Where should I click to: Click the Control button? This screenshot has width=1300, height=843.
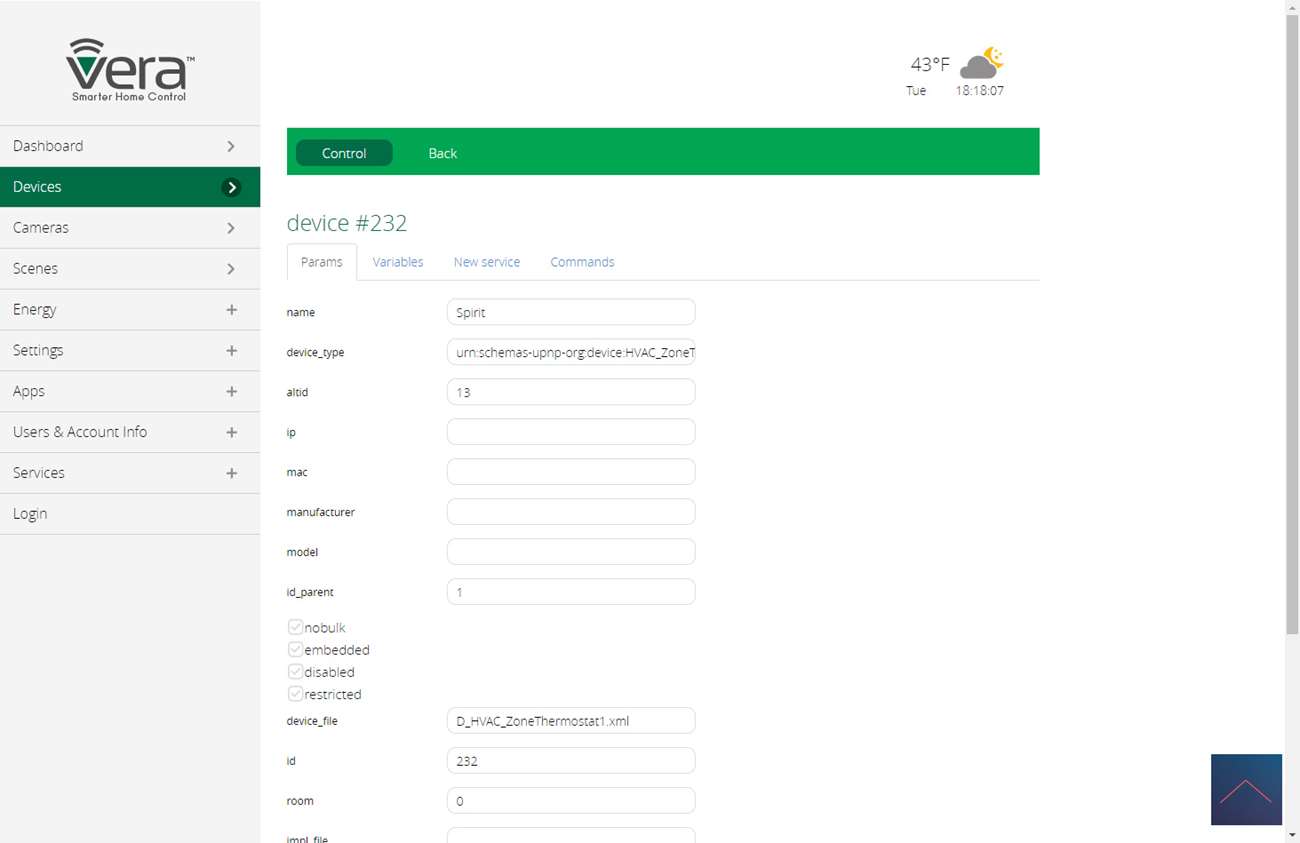pos(344,153)
